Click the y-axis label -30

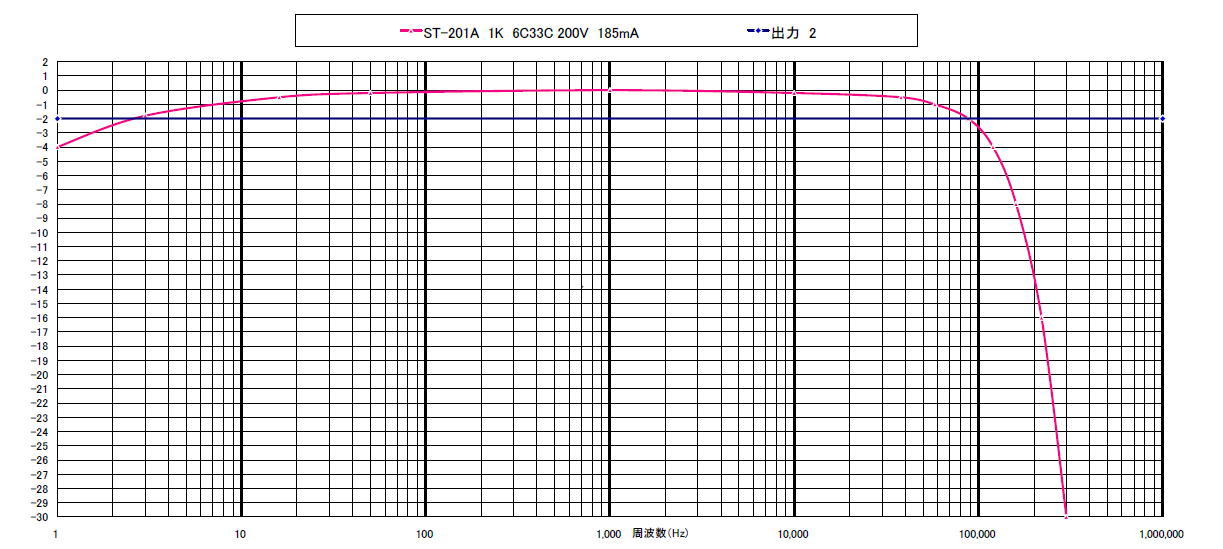pos(40,517)
